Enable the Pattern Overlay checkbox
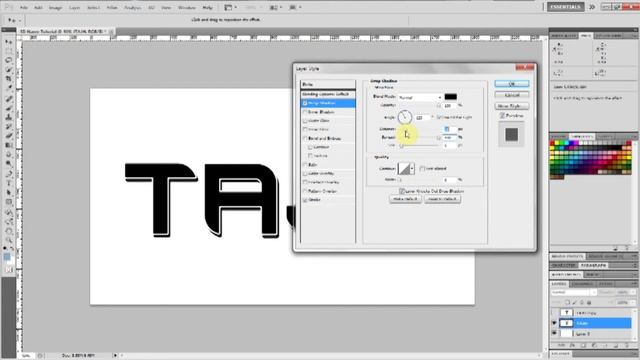Screen dimensions: 640x360 [305, 191]
